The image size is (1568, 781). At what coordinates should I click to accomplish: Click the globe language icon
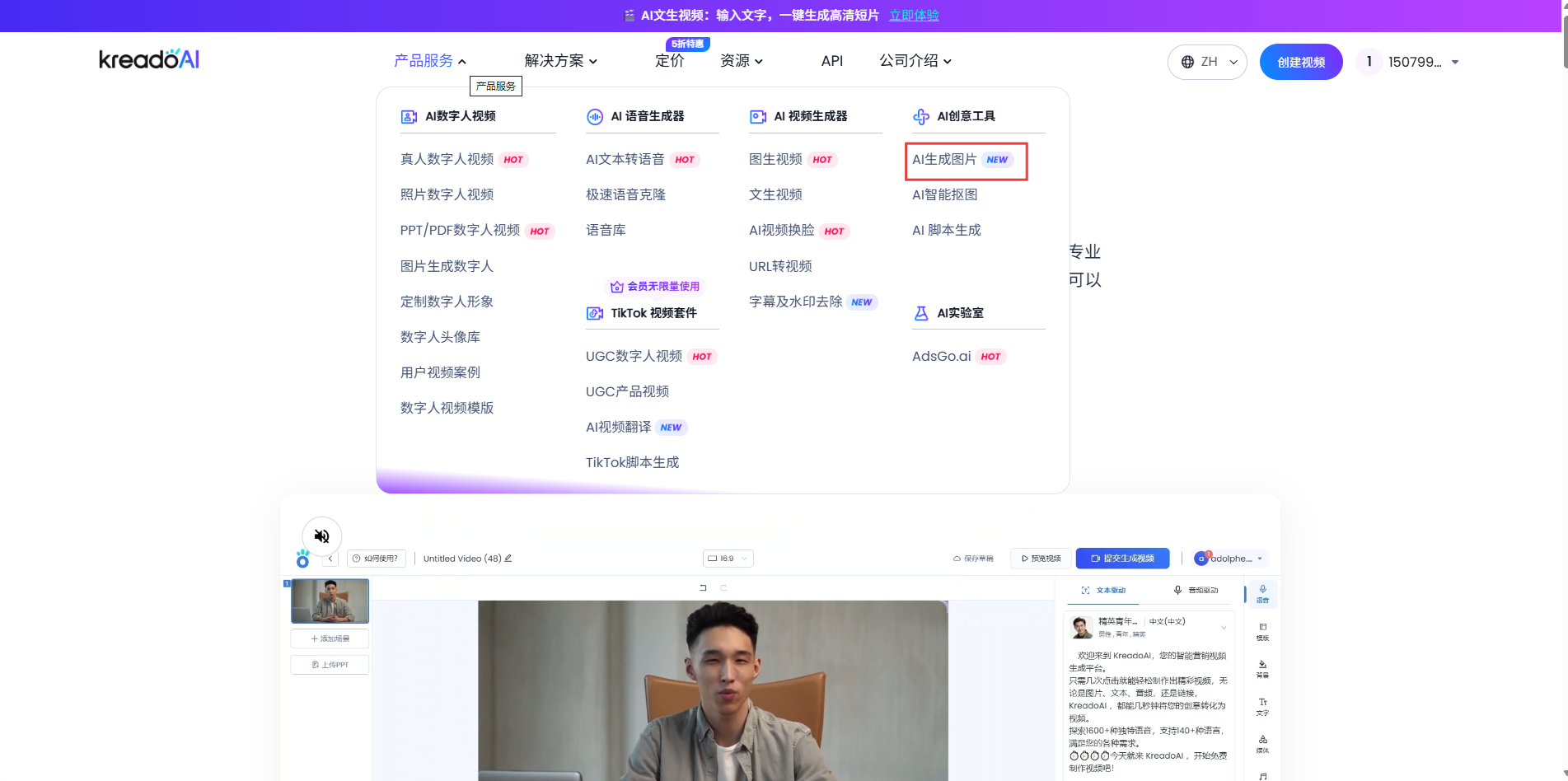pyautogui.click(x=1187, y=62)
